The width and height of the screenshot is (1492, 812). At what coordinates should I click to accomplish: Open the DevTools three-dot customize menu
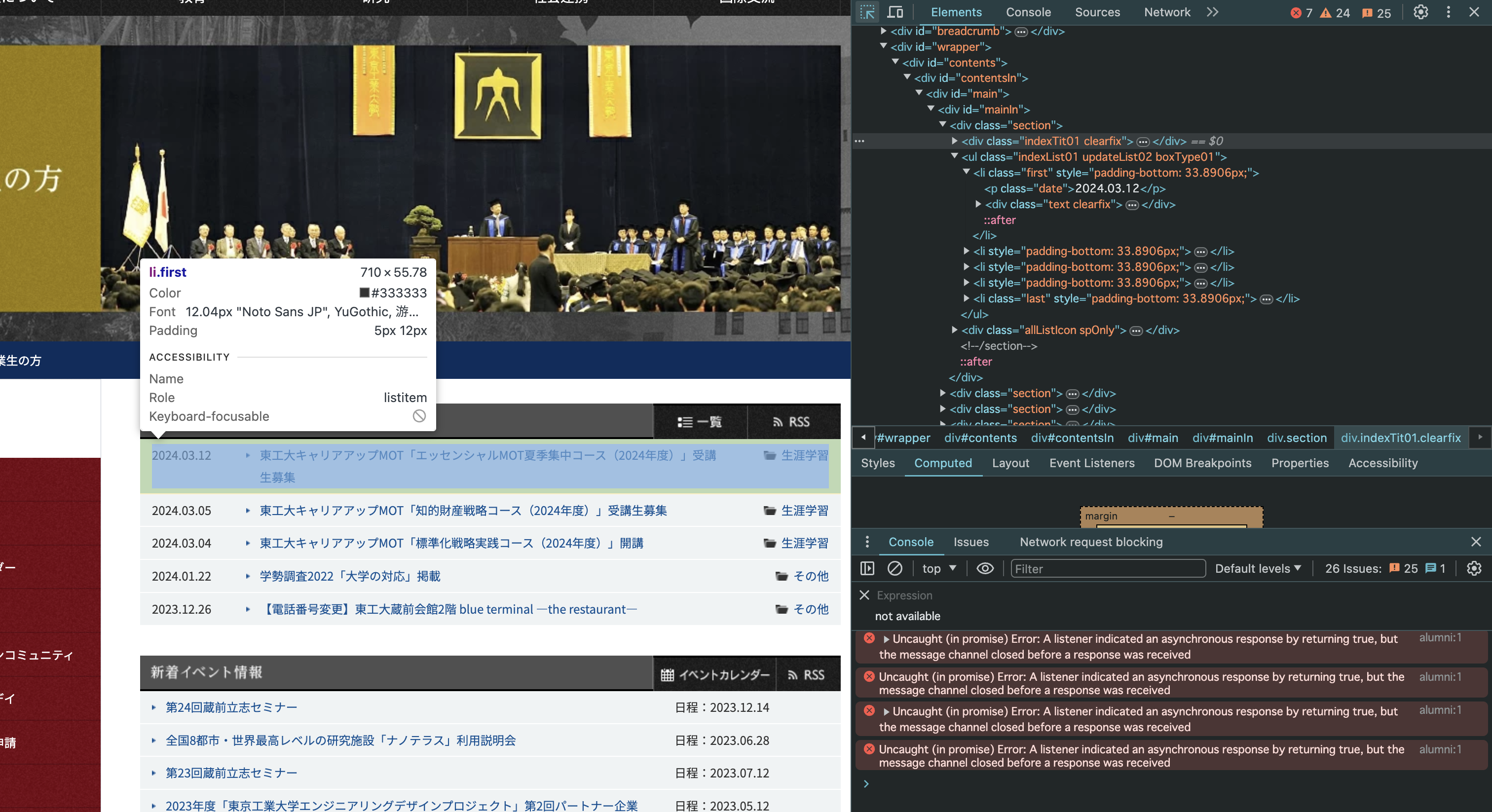click(1449, 12)
